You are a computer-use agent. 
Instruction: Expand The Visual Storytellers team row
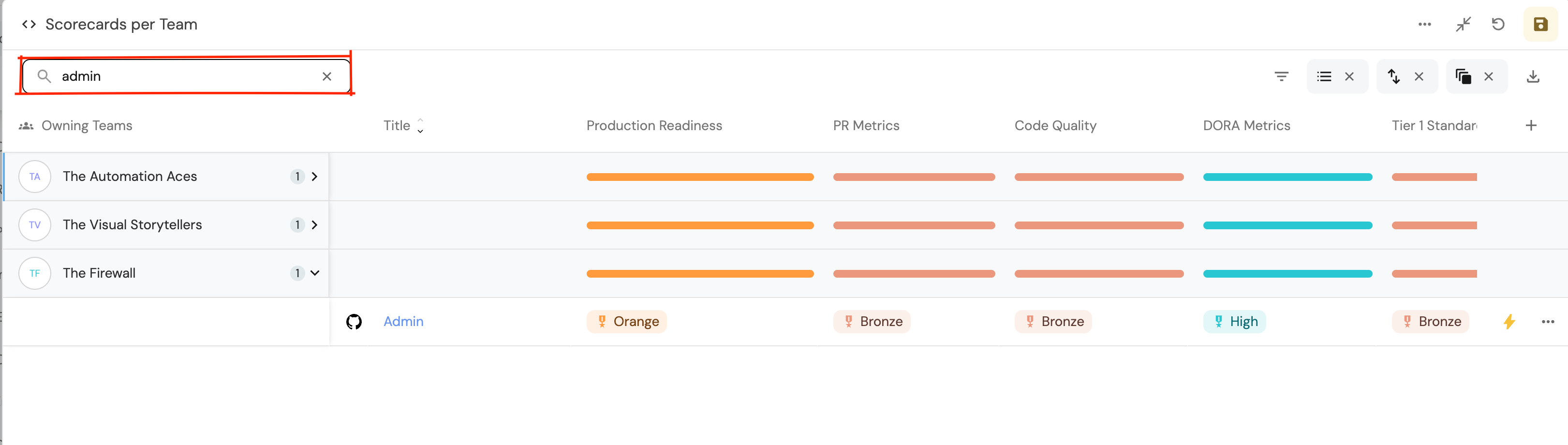tap(315, 225)
